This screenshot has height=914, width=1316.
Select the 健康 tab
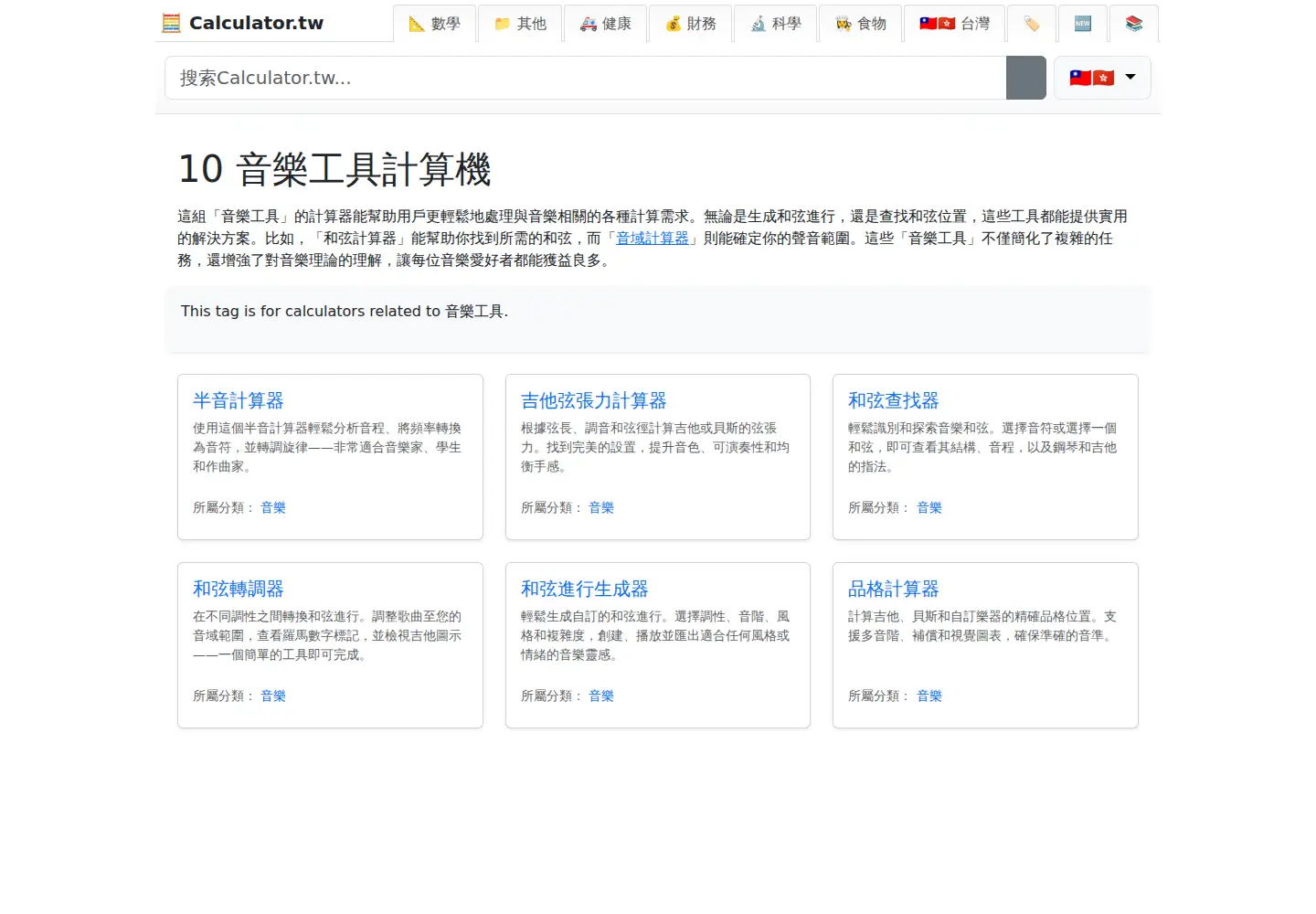tap(605, 24)
